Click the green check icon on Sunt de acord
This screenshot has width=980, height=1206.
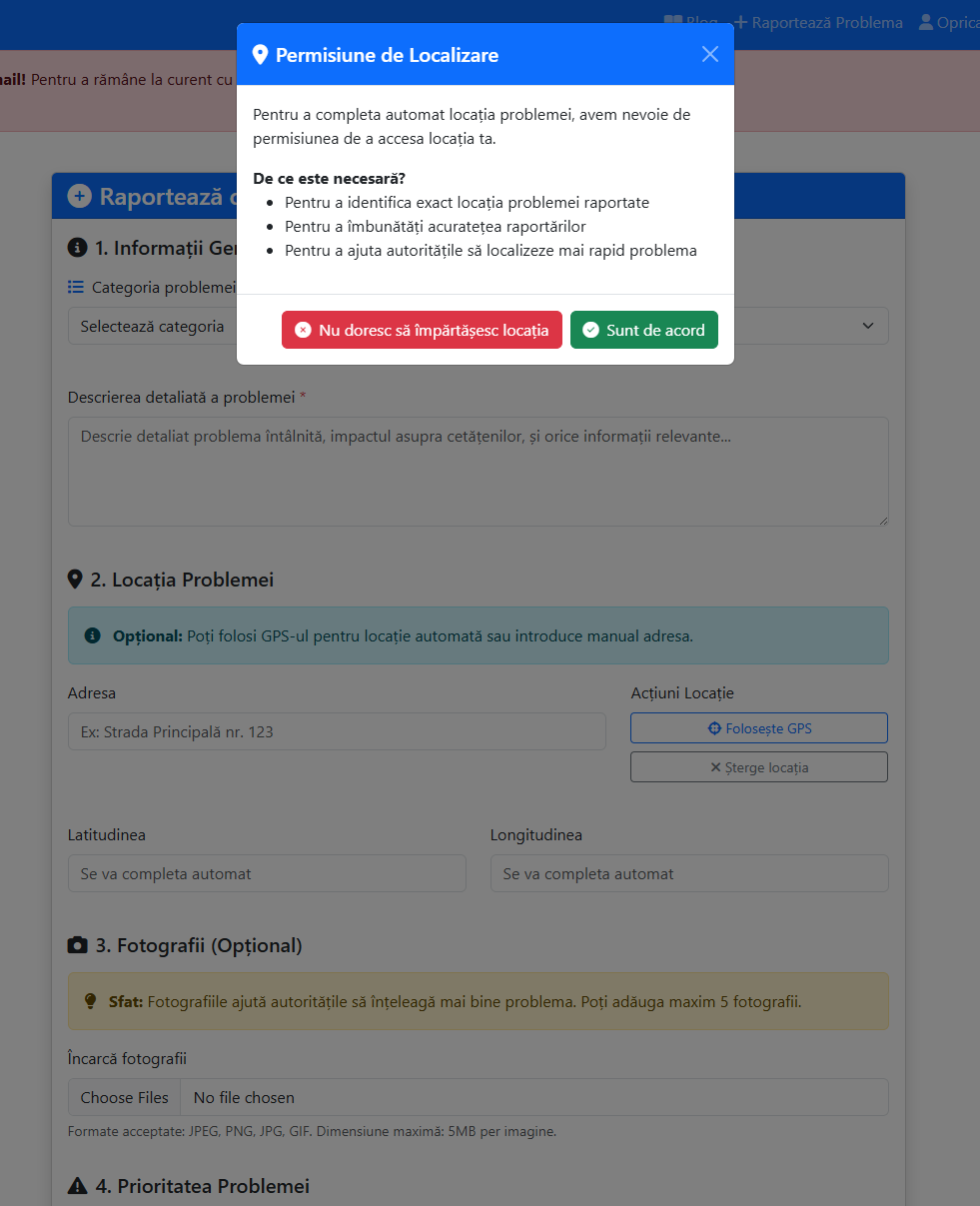point(590,330)
